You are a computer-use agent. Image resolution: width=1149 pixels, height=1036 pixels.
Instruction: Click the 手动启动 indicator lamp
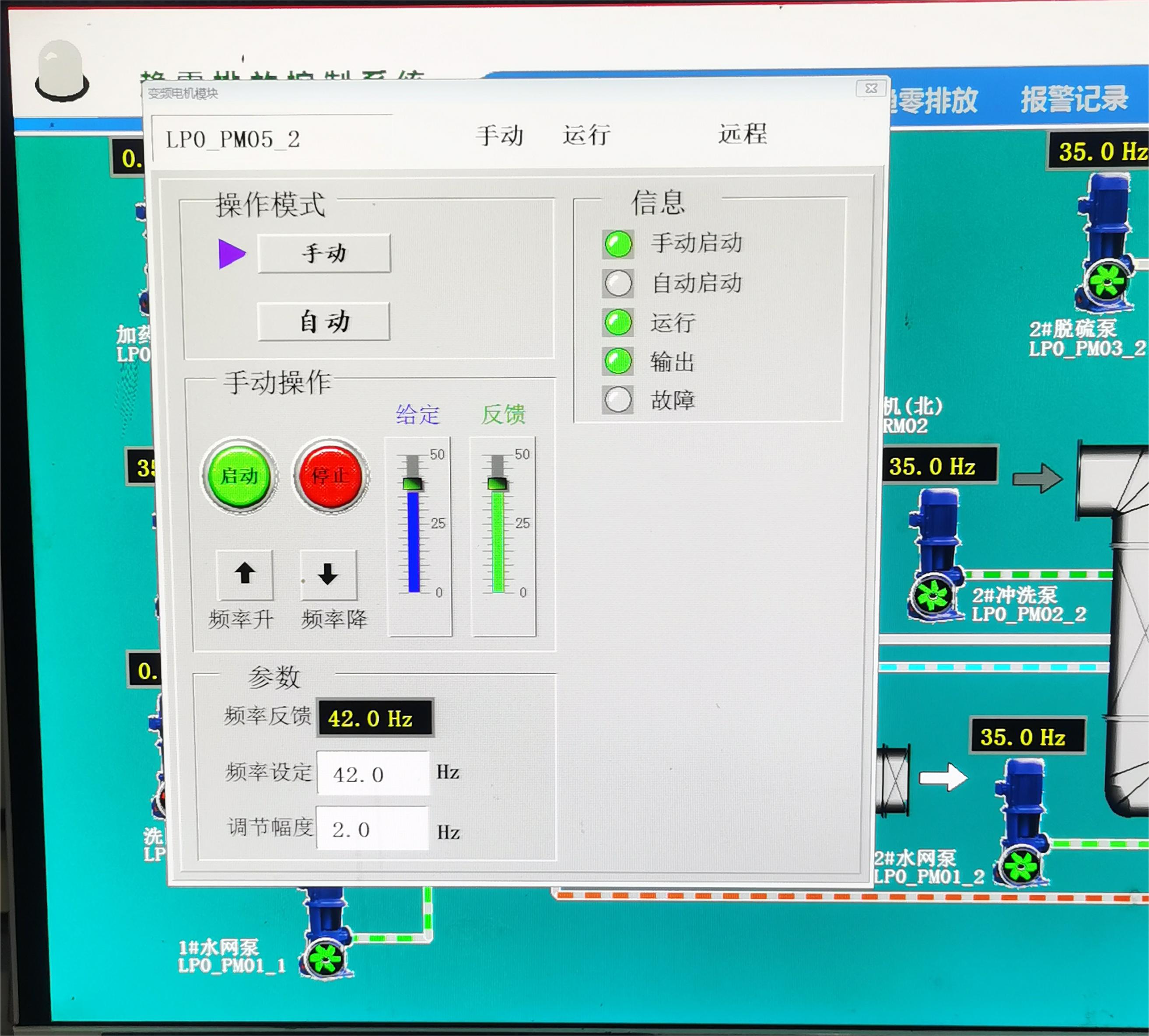[618, 244]
